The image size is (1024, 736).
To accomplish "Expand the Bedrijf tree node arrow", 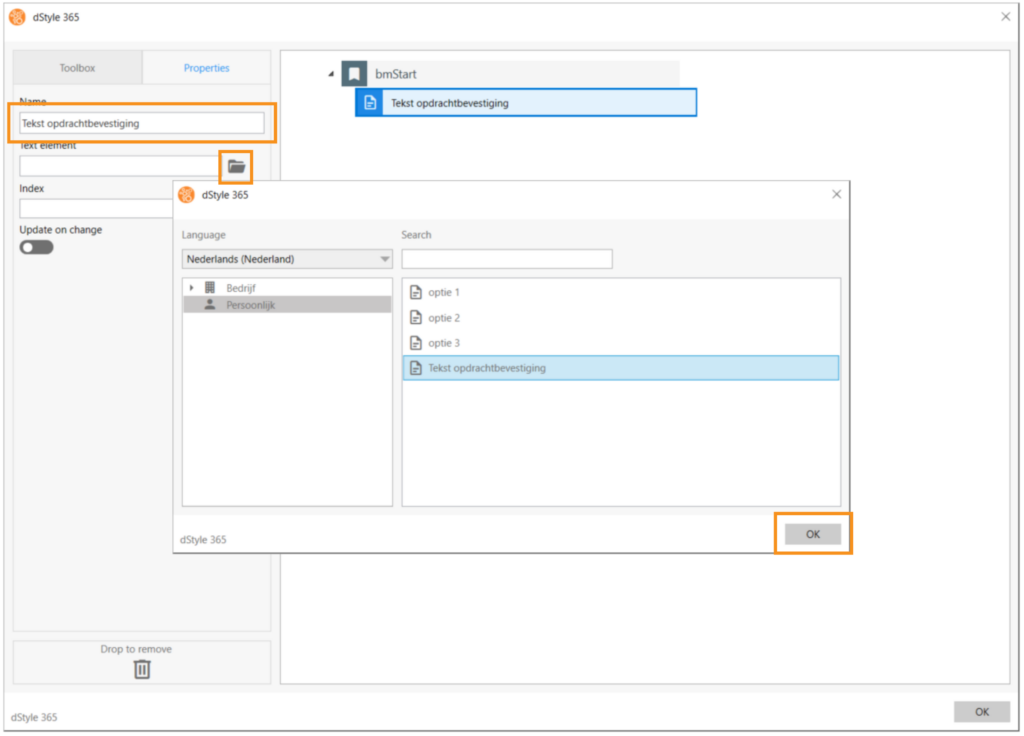I will [x=191, y=287].
